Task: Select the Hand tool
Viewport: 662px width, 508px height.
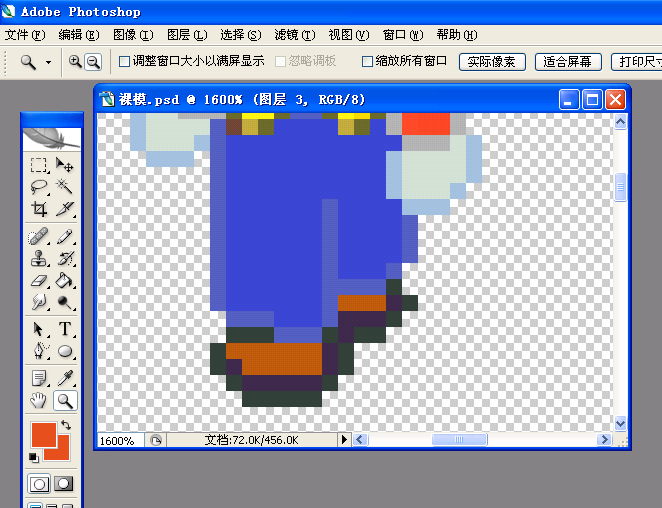Action: pyautogui.click(x=38, y=400)
